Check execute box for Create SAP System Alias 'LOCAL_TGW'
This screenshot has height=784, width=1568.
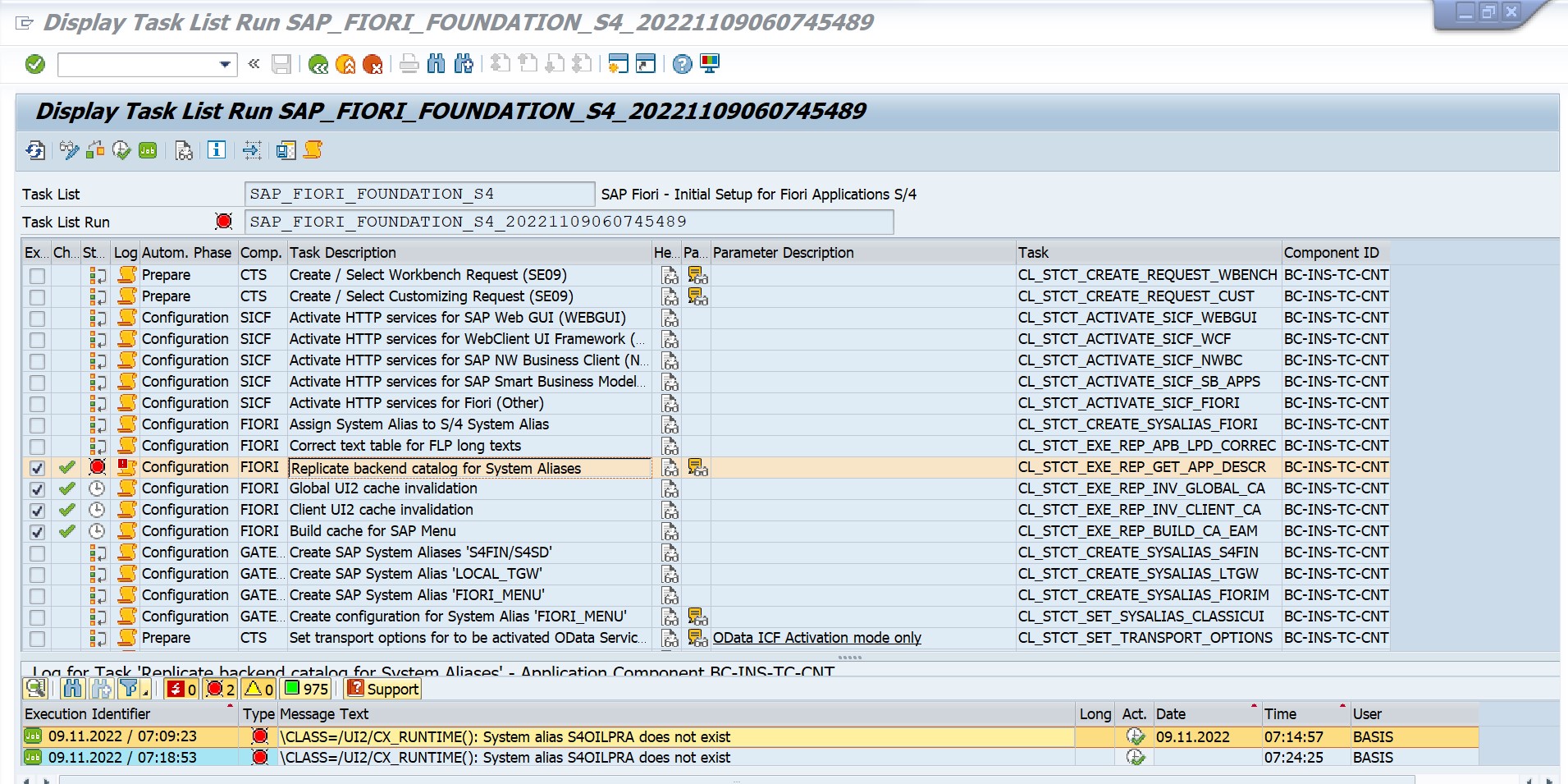coord(37,575)
